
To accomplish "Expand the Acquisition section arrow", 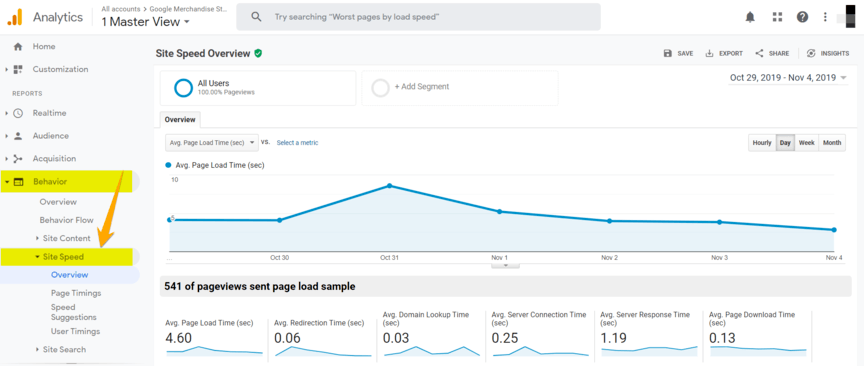I will (x=6, y=159).
